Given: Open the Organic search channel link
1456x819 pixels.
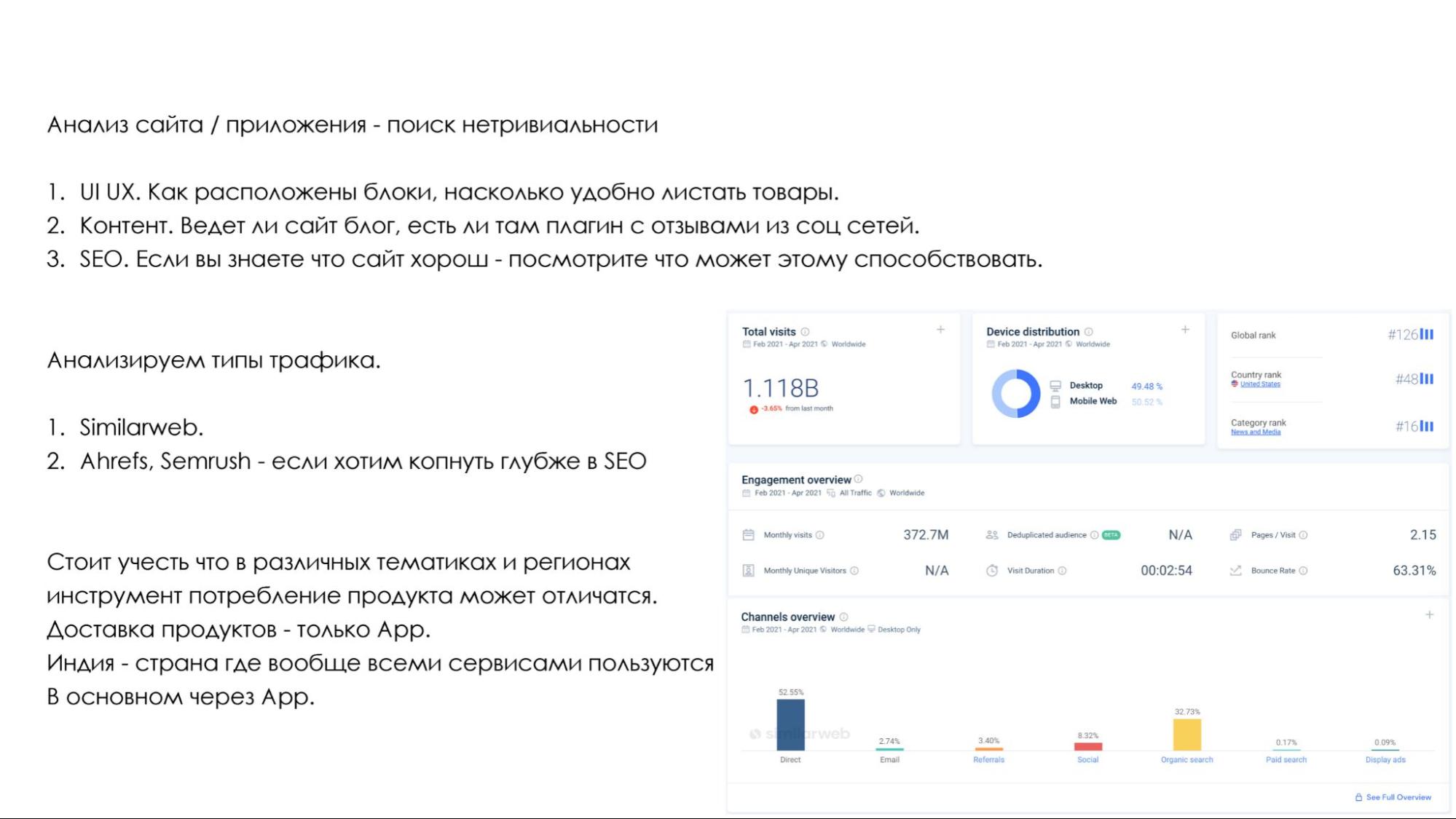Looking at the screenshot, I should [x=1187, y=760].
